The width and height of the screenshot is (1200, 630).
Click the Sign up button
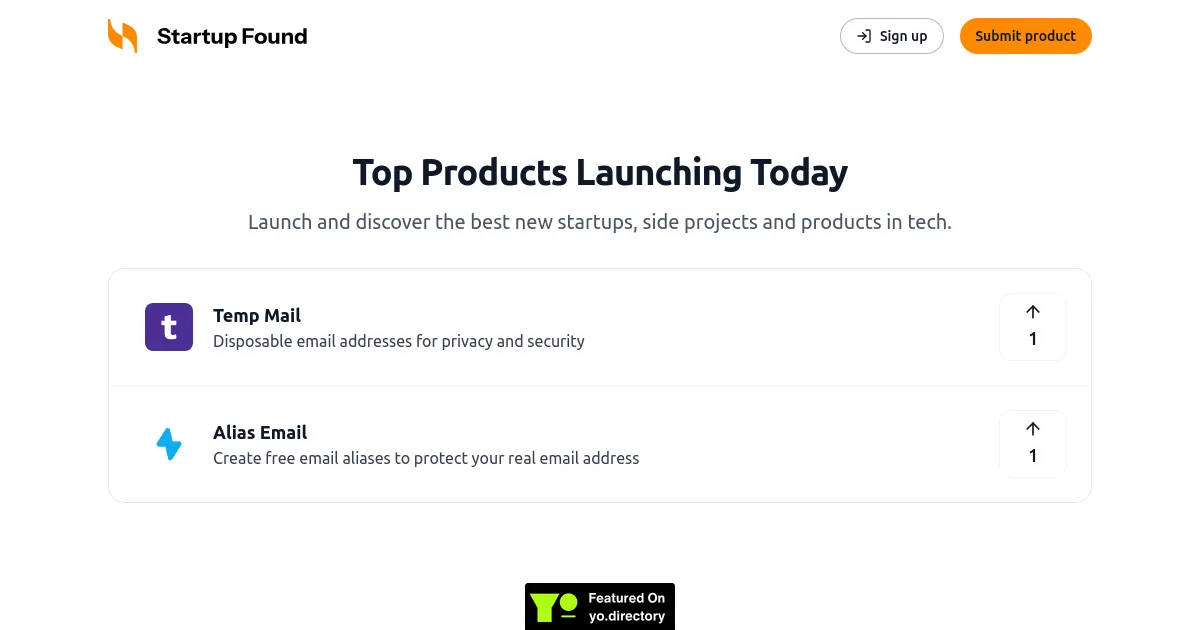point(892,36)
